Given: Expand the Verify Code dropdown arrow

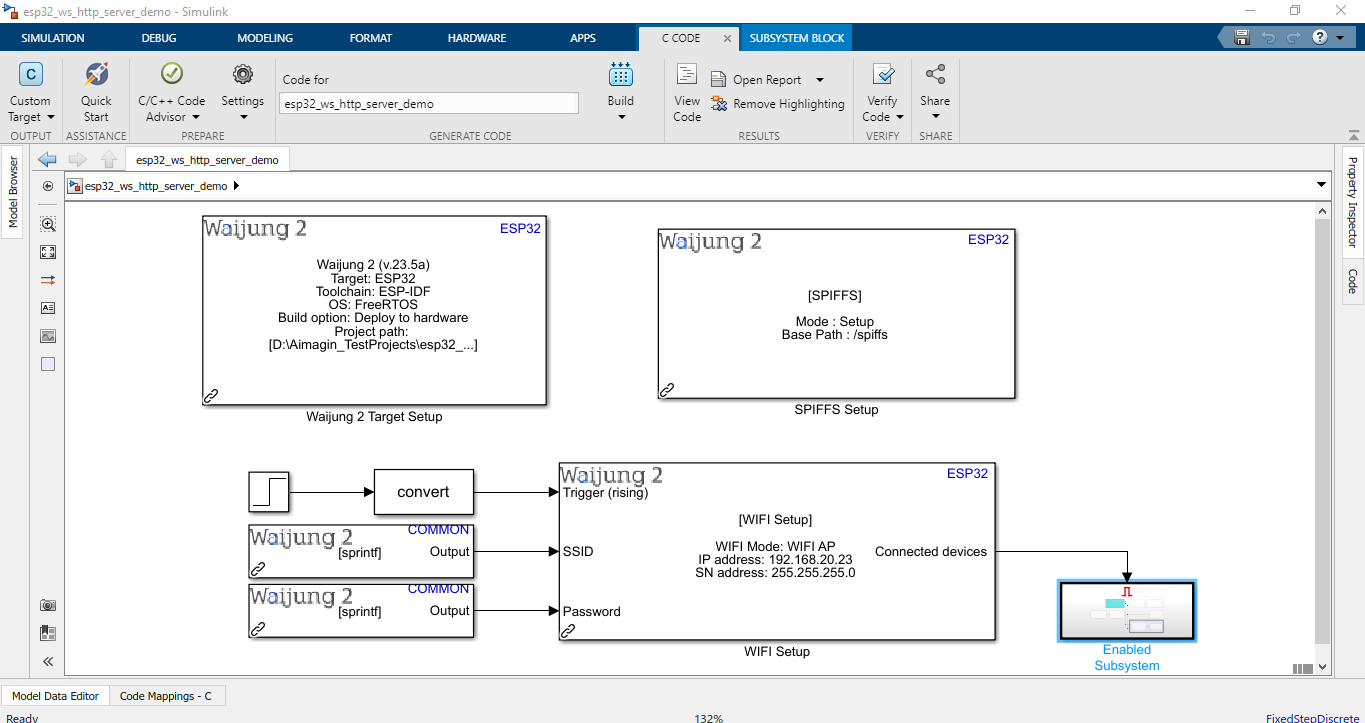Looking at the screenshot, I should (x=900, y=118).
